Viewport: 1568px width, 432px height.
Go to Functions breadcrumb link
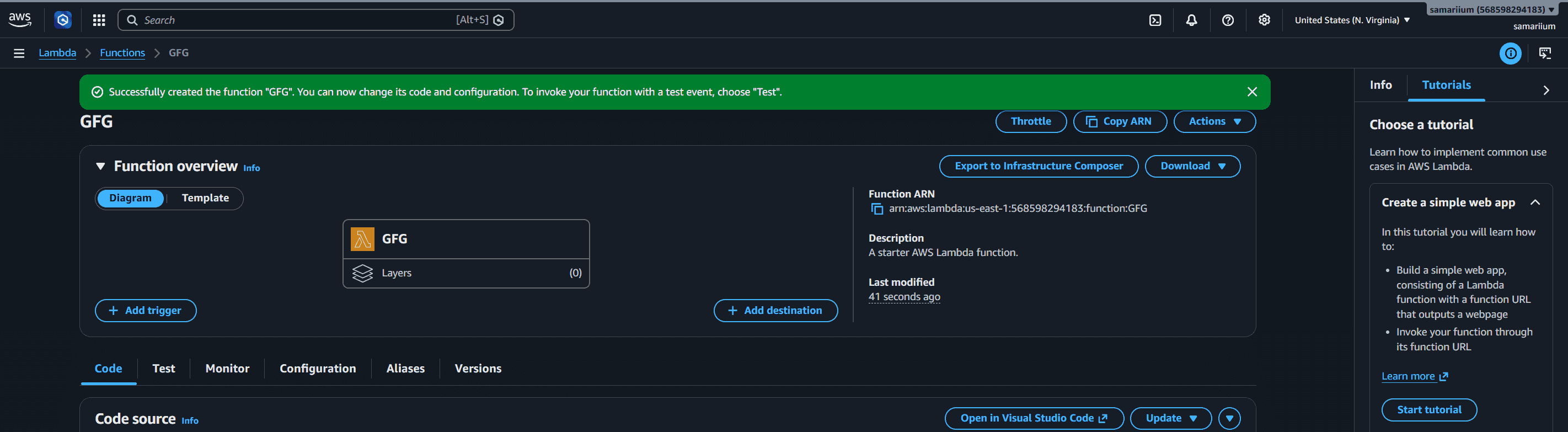click(x=122, y=53)
